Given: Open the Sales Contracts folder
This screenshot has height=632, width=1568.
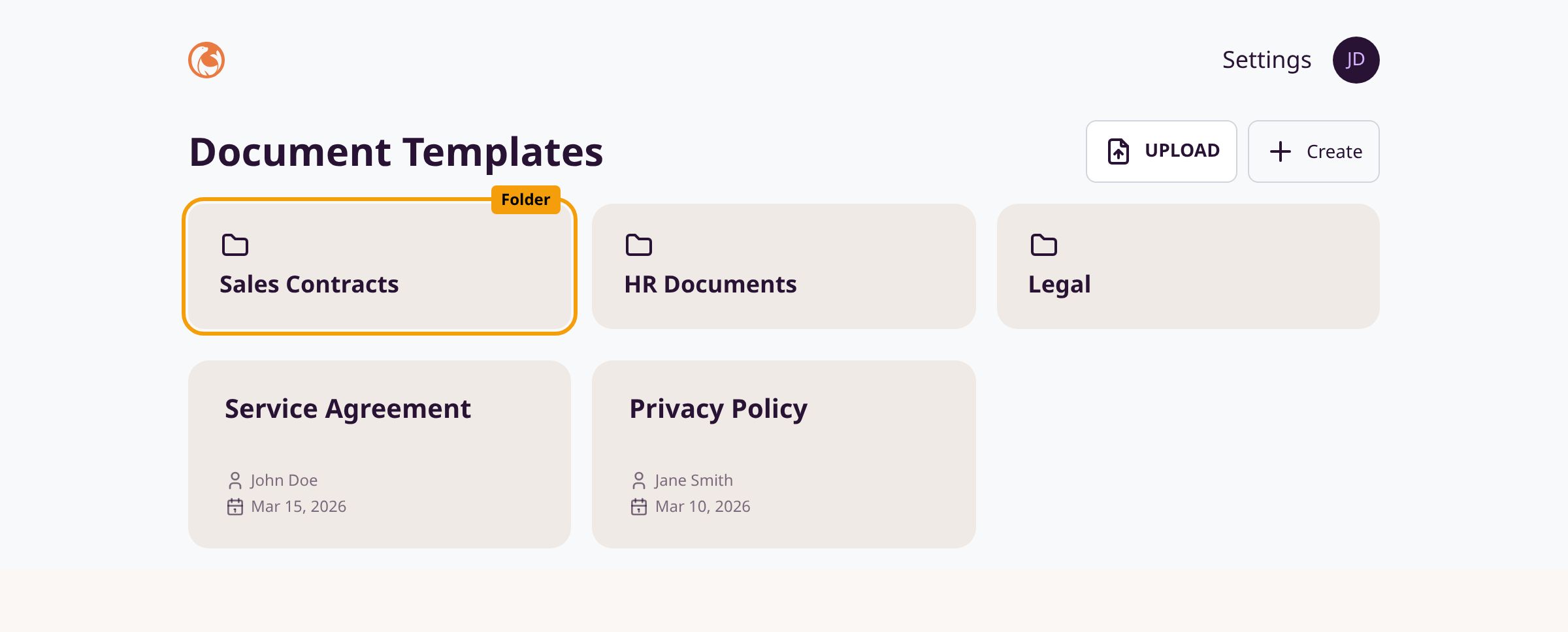Looking at the screenshot, I should (x=380, y=266).
